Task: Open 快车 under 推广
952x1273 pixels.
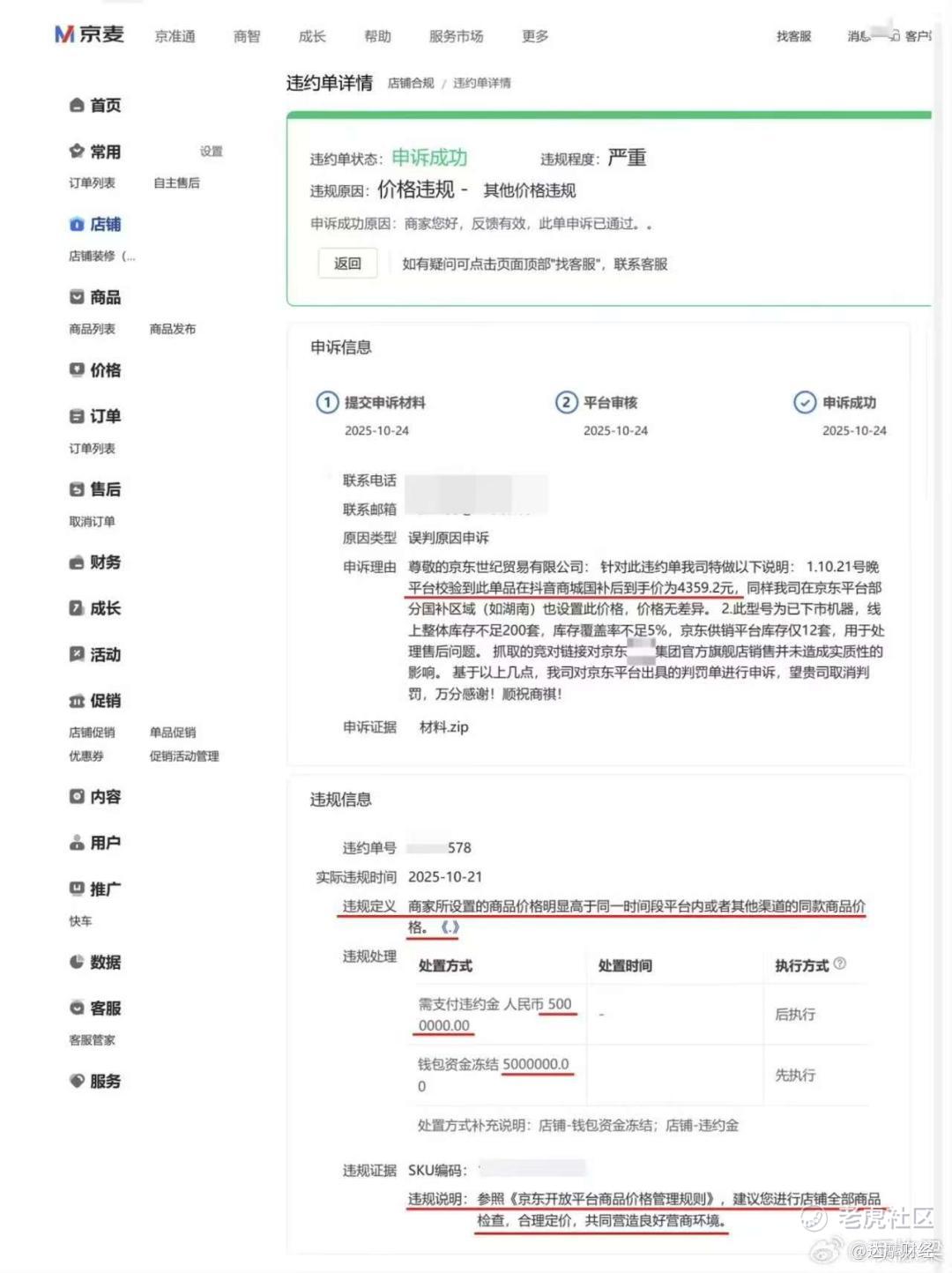Action: click(x=80, y=921)
